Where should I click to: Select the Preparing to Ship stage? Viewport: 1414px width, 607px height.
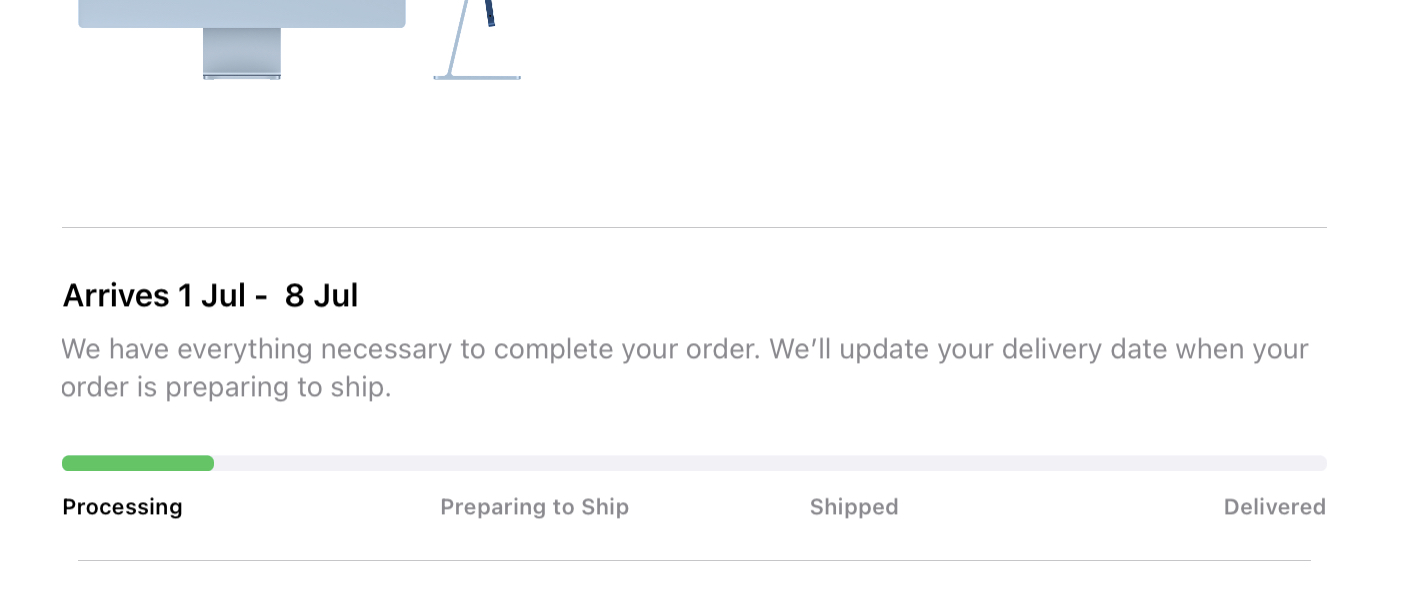click(x=534, y=507)
